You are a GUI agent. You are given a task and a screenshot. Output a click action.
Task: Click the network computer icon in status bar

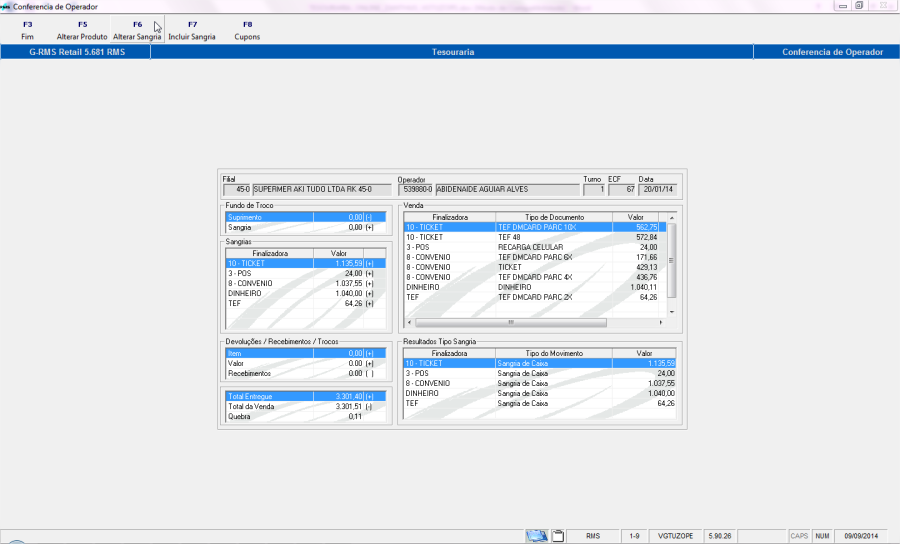[537, 536]
